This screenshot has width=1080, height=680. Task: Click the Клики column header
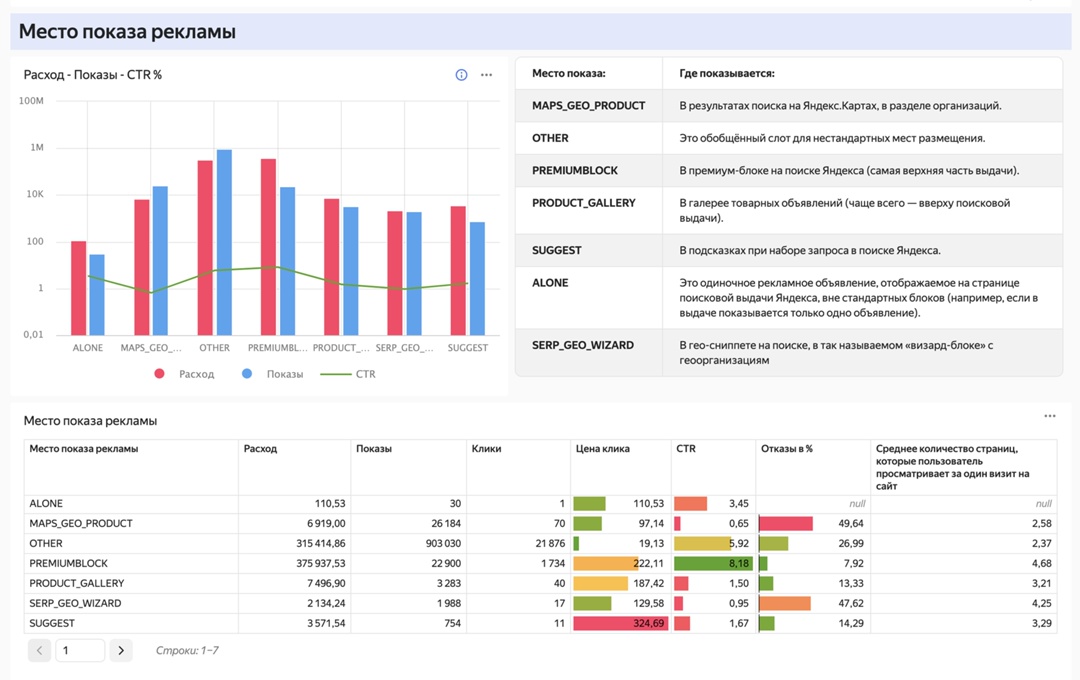(x=486, y=449)
